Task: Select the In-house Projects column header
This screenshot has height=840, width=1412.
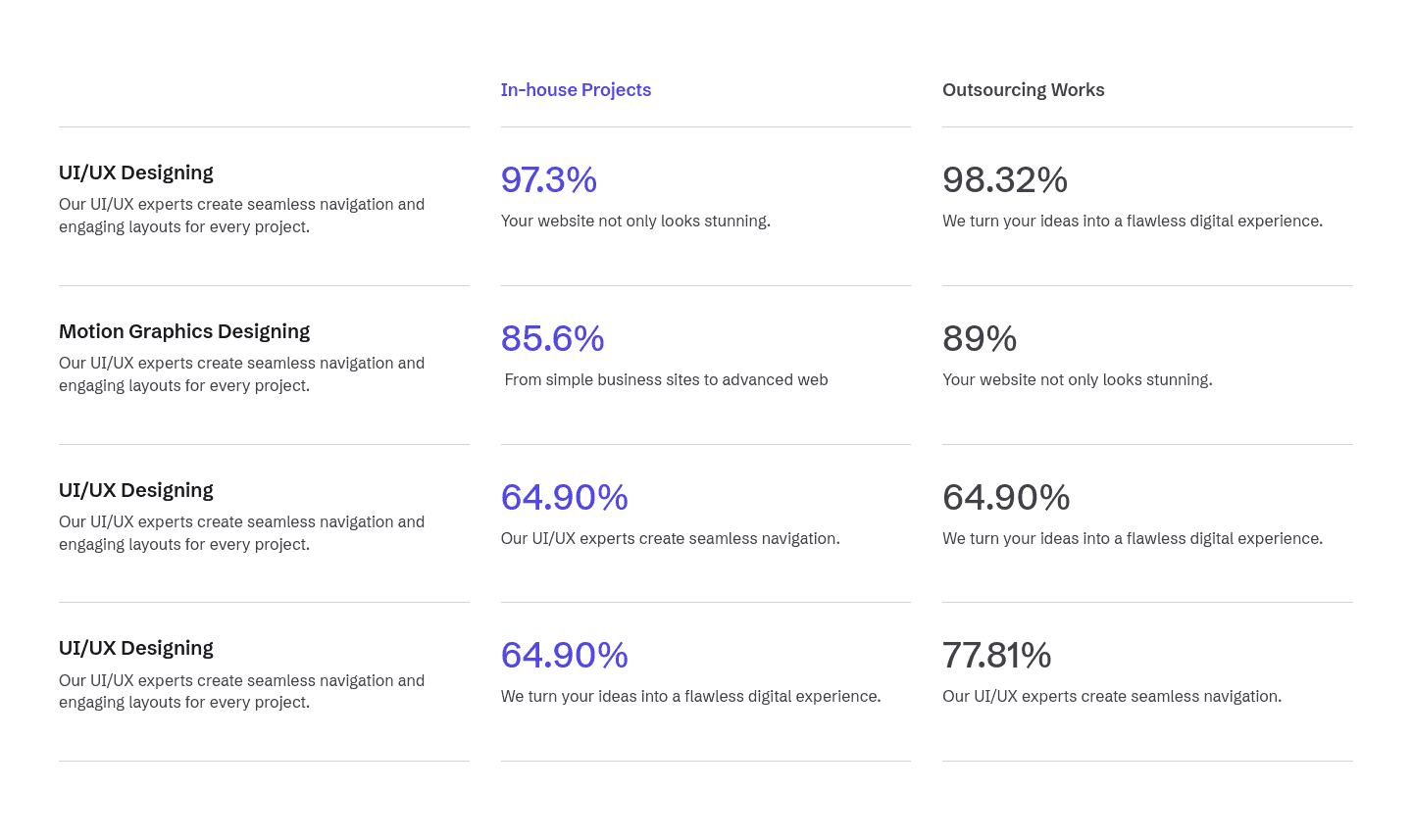Action: 576,90
